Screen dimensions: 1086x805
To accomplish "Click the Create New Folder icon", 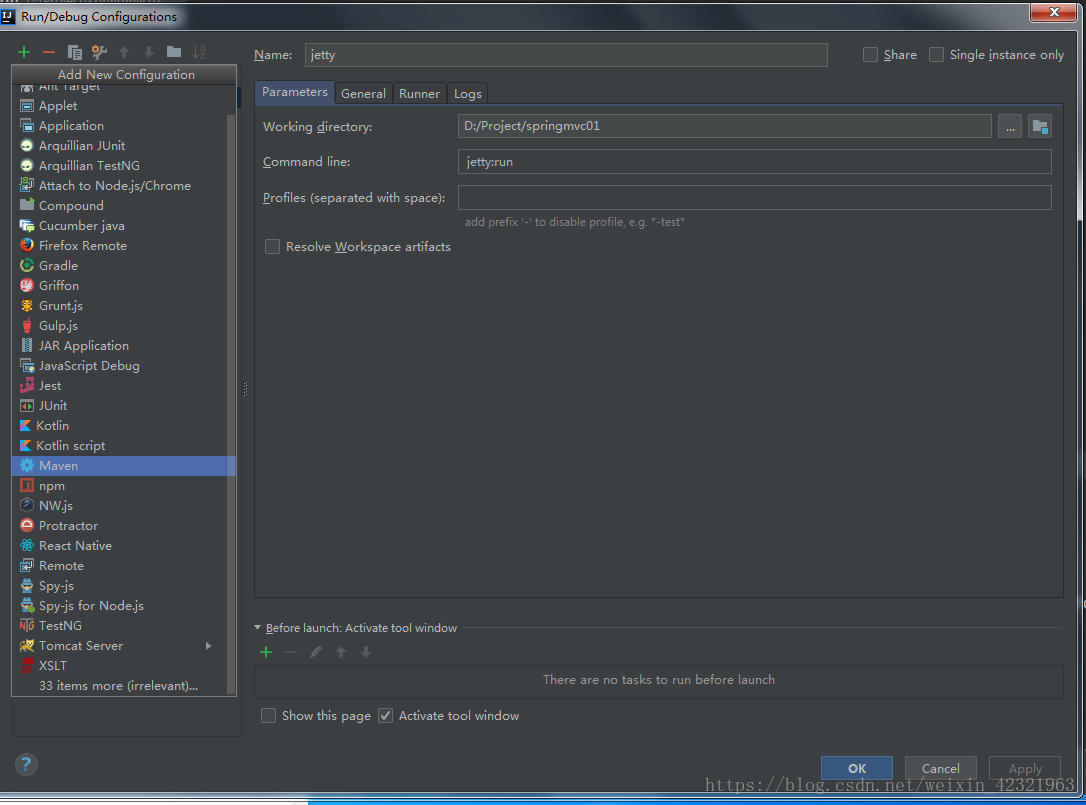I will pos(174,52).
